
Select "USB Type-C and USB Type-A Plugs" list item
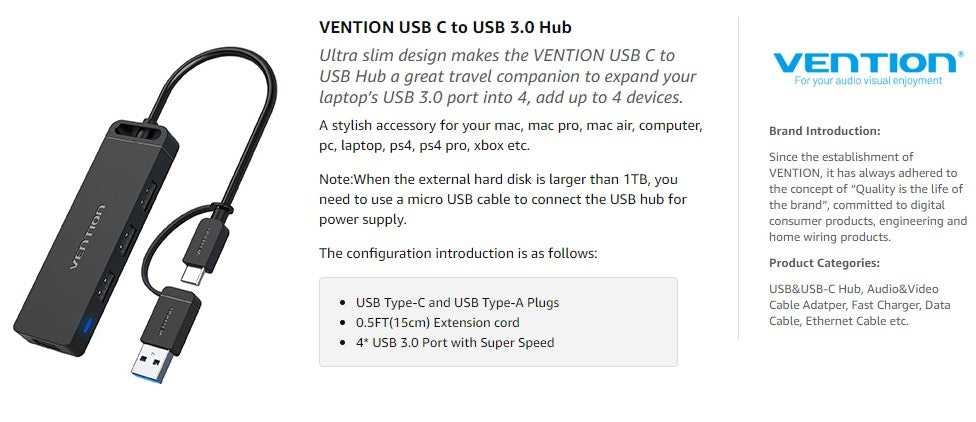[457, 303]
